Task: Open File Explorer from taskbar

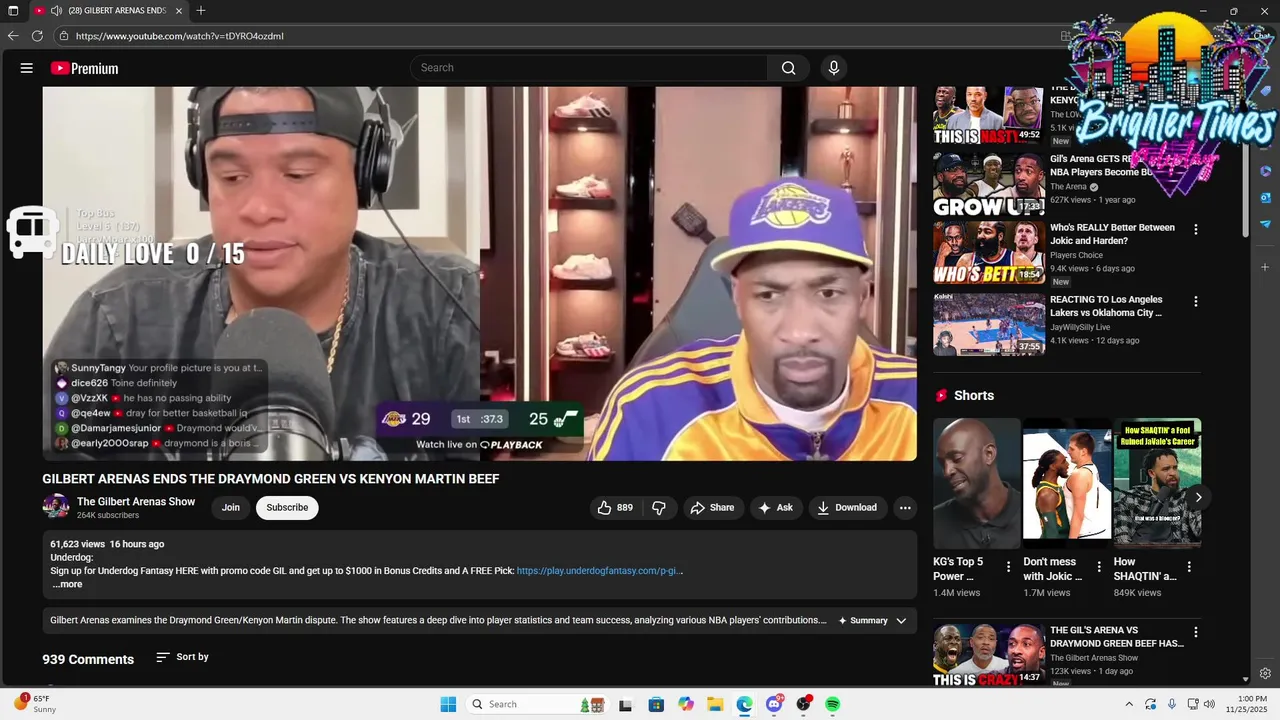Action: coord(715,704)
